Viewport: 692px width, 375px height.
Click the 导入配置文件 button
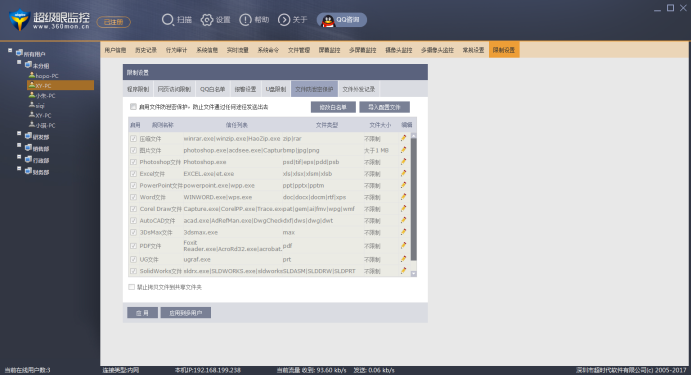tap(384, 107)
